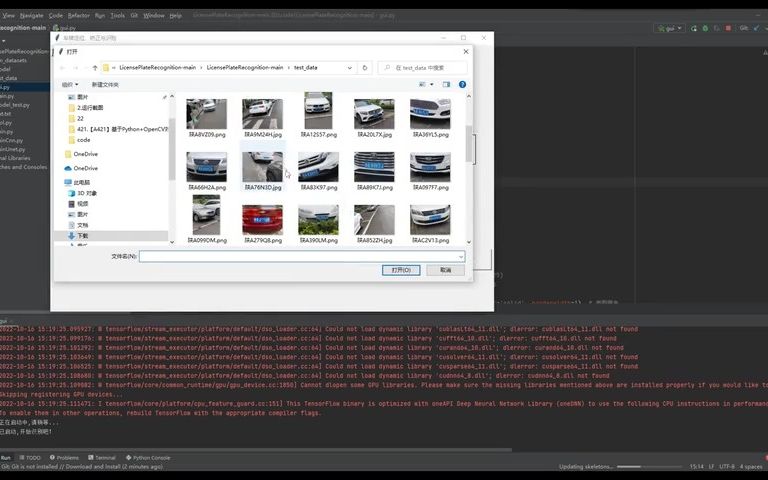Click the dialog's refresh folder icon
Screen dimensions: 768x480
(364, 68)
